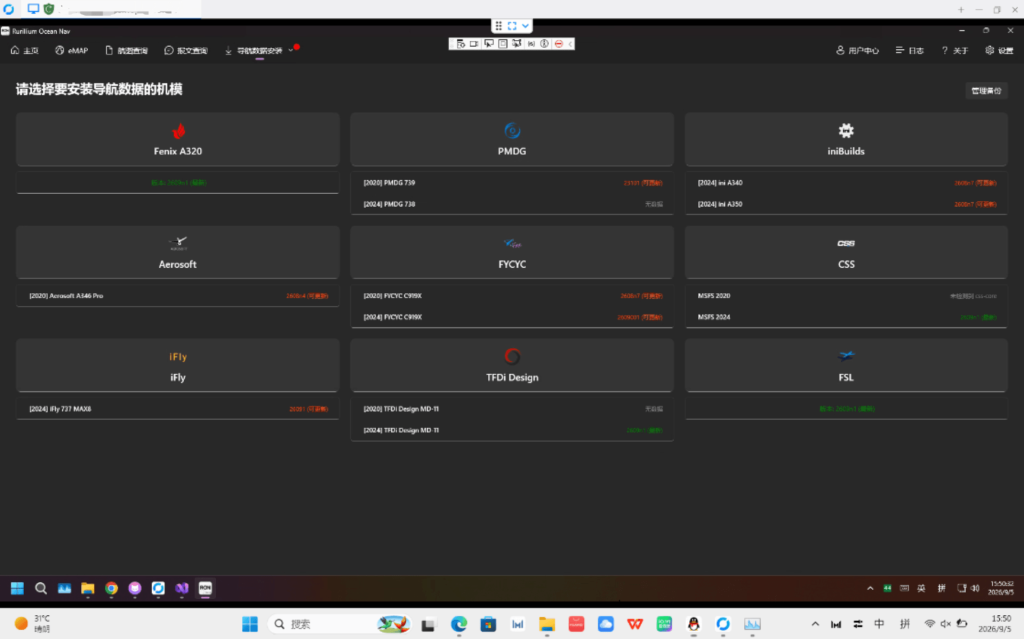
Task: Launch Microsoft Edge from the local taskbar
Action: click(x=458, y=624)
